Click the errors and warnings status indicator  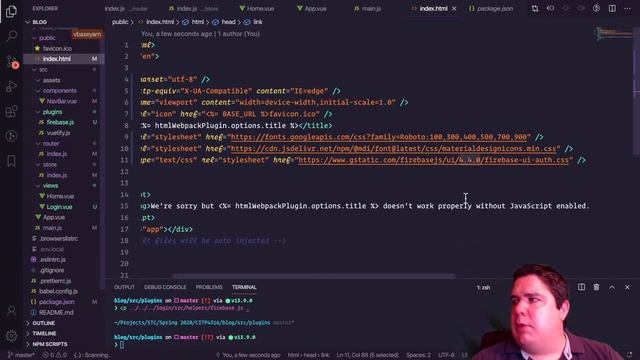[x=55, y=355]
